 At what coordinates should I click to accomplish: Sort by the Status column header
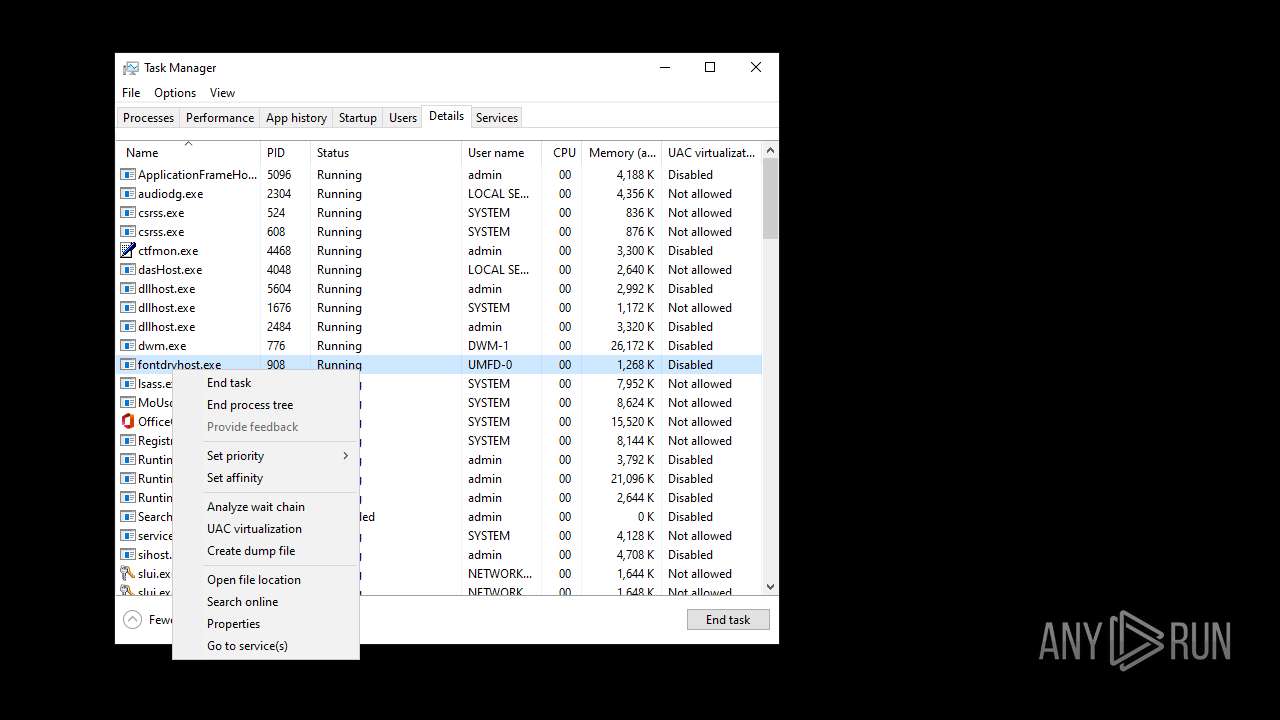coord(386,153)
